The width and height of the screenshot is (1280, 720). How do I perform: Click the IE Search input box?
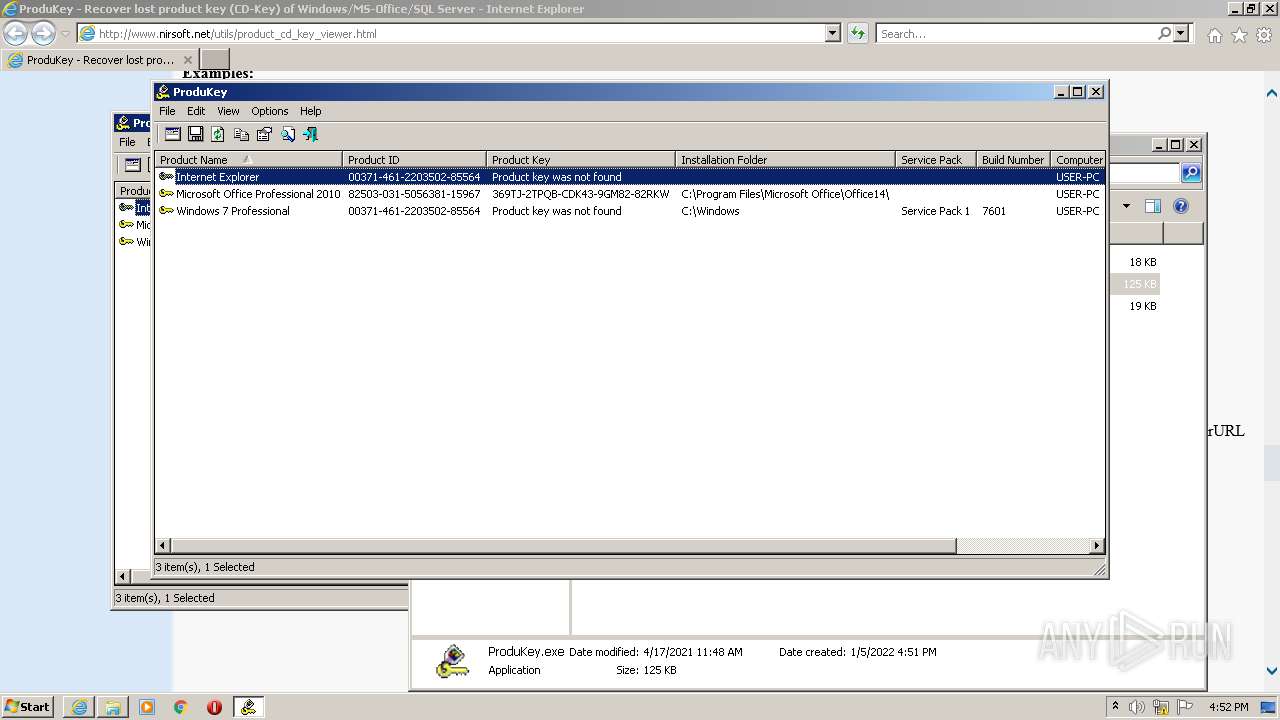tap(1017, 33)
